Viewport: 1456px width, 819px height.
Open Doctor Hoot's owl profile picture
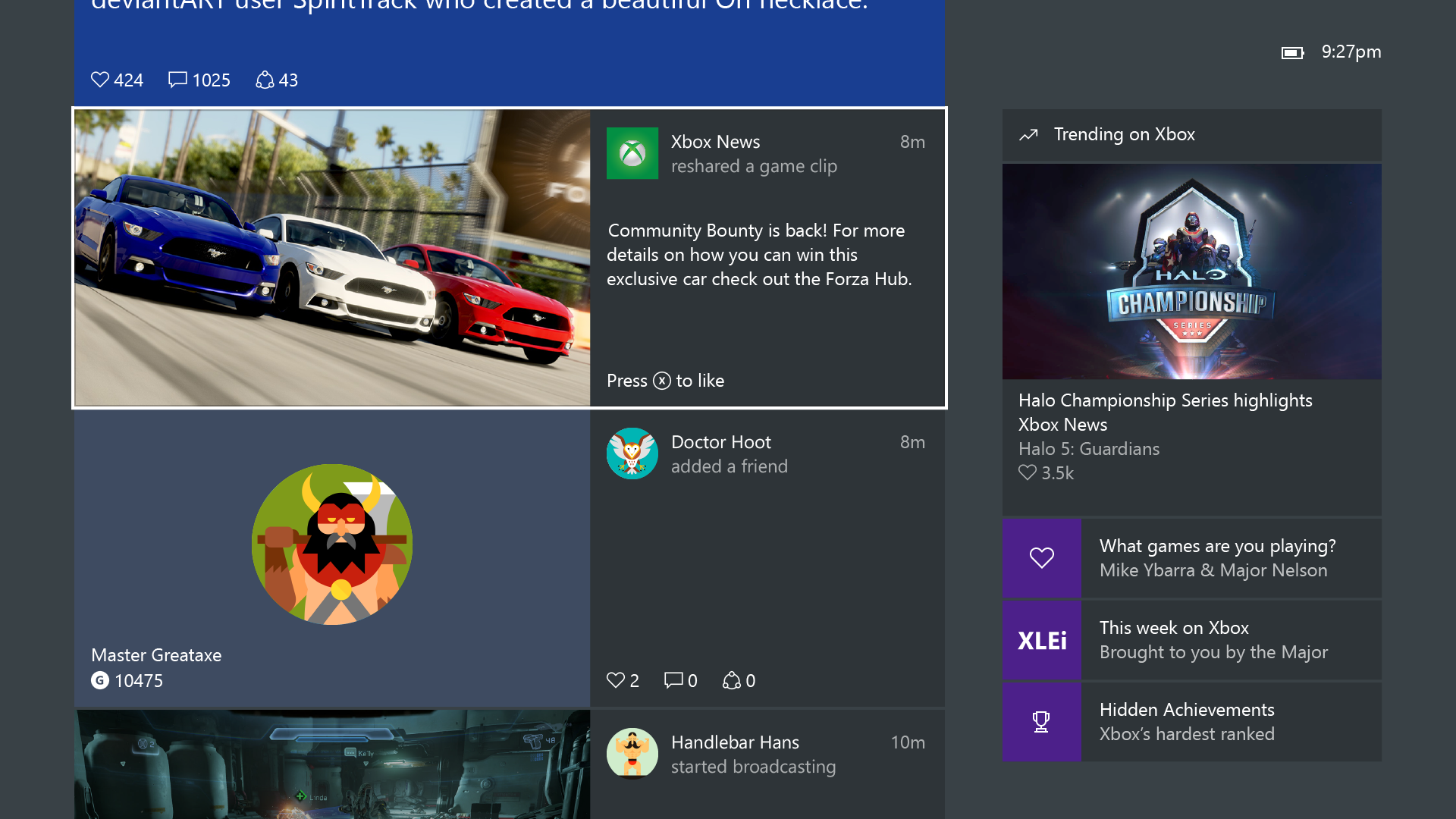click(x=632, y=453)
